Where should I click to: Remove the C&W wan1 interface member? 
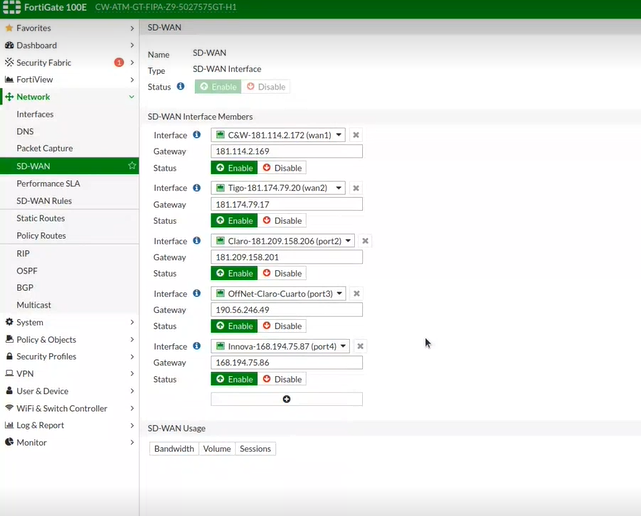click(355, 135)
